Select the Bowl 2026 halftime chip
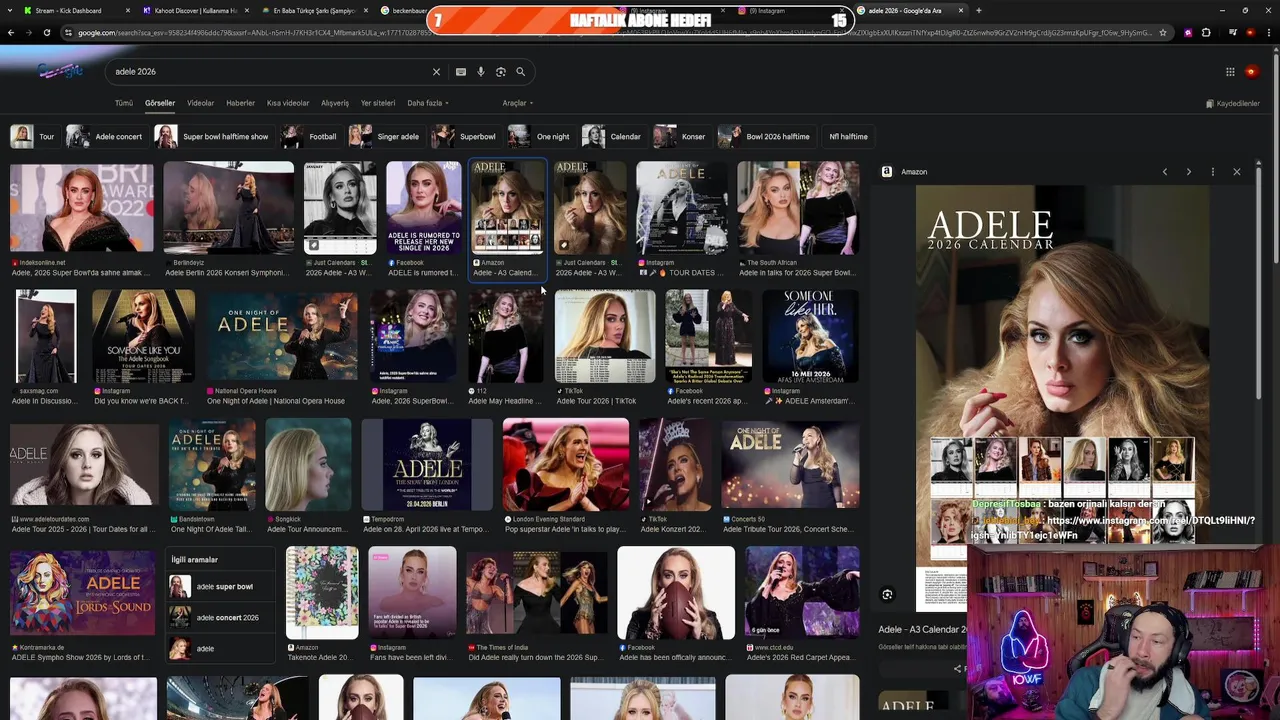1280x720 pixels. coord(766,137)
